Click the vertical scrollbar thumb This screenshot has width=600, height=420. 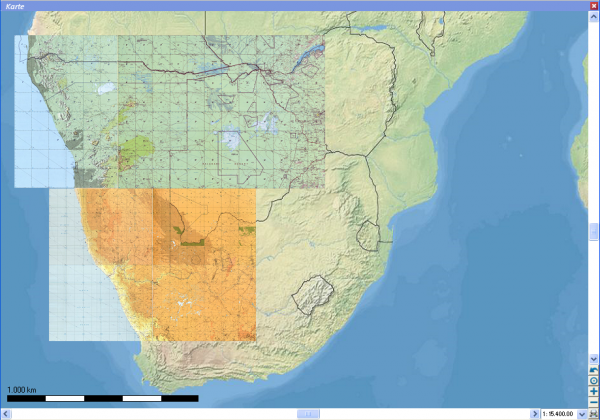[593, 232]
